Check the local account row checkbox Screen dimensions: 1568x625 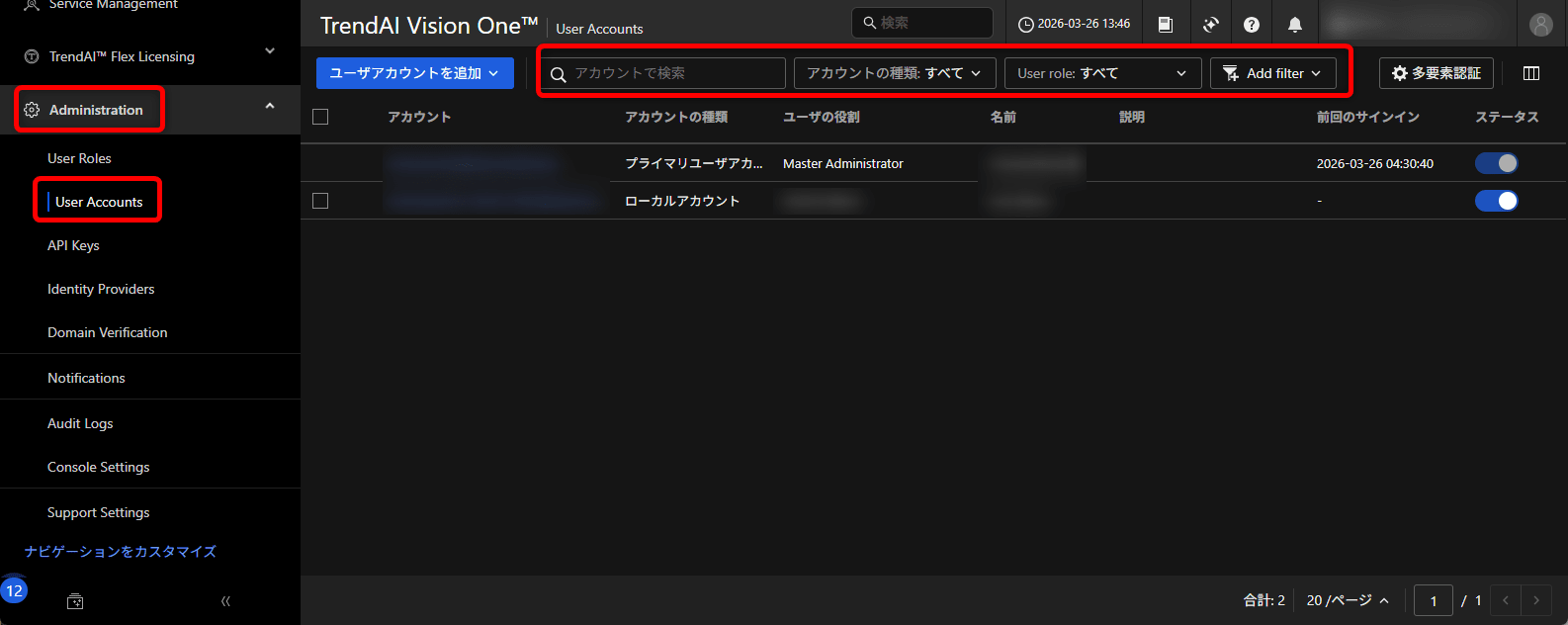[x=320, y=201]
